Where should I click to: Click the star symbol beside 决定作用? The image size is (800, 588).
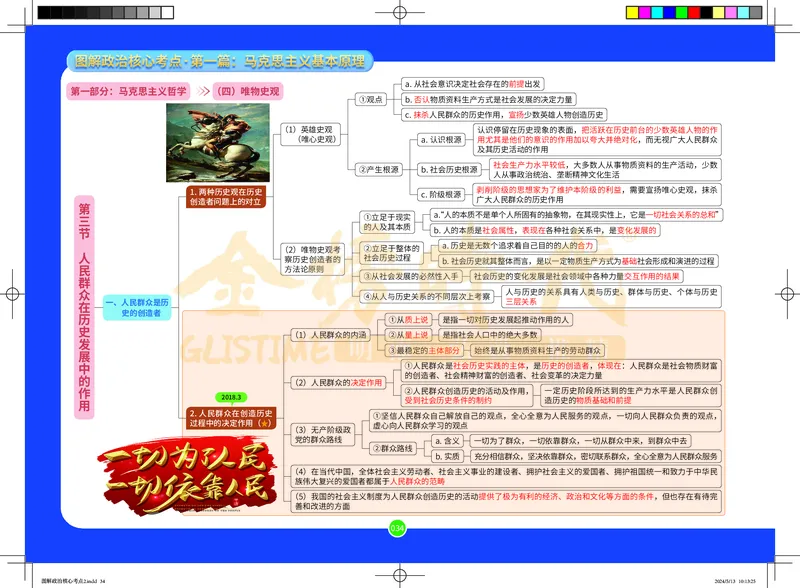pos(265,423)
